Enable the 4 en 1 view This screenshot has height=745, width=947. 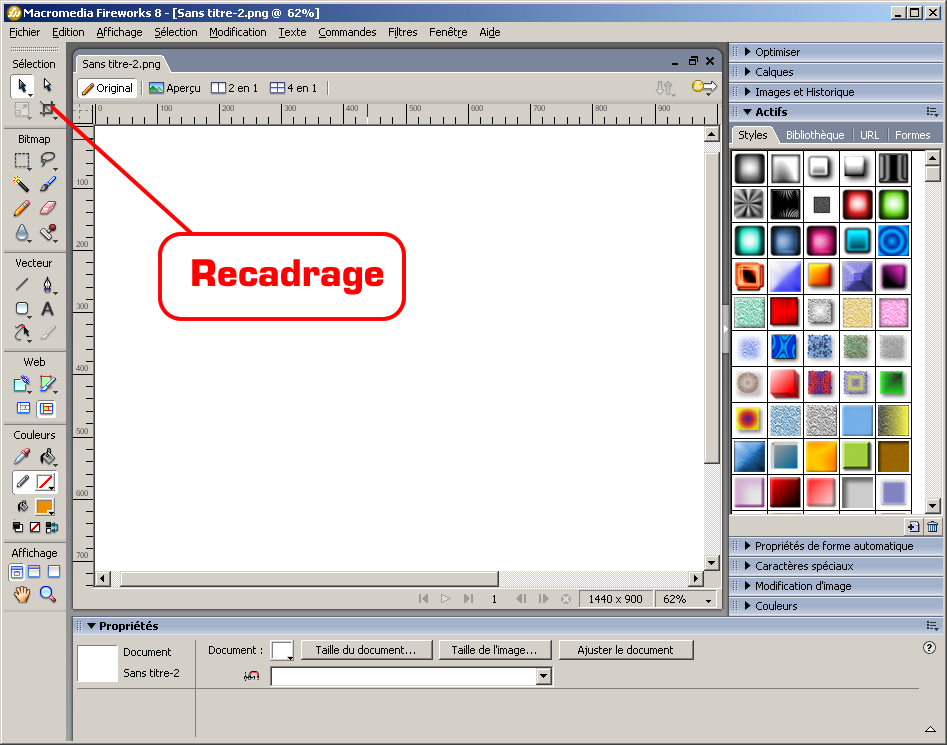click(293, 88)
